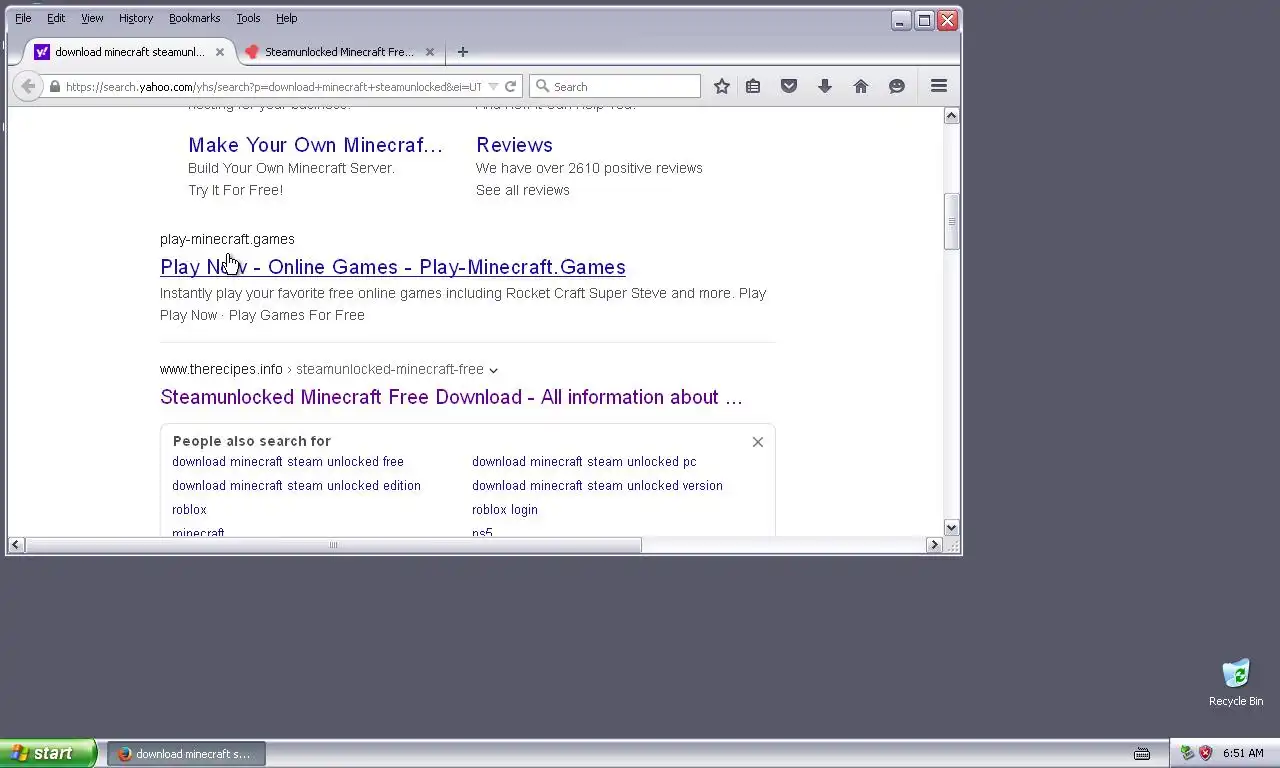Click the red shield security tray icon
Image resolution: width=1280 pixels, height=768 pixels.
pos(1205,753)
